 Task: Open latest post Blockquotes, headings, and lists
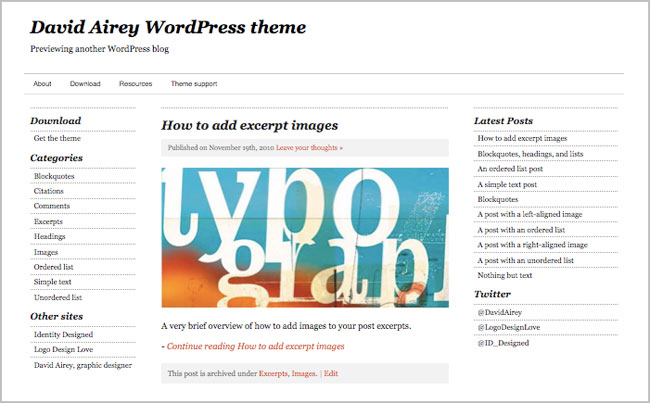[x=530, y=154]
